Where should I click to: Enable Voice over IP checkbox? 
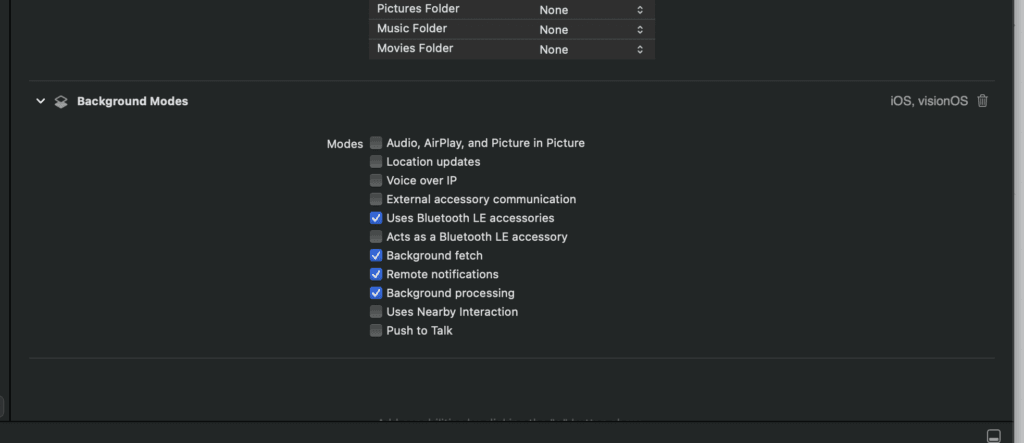[x=376, y=181]
